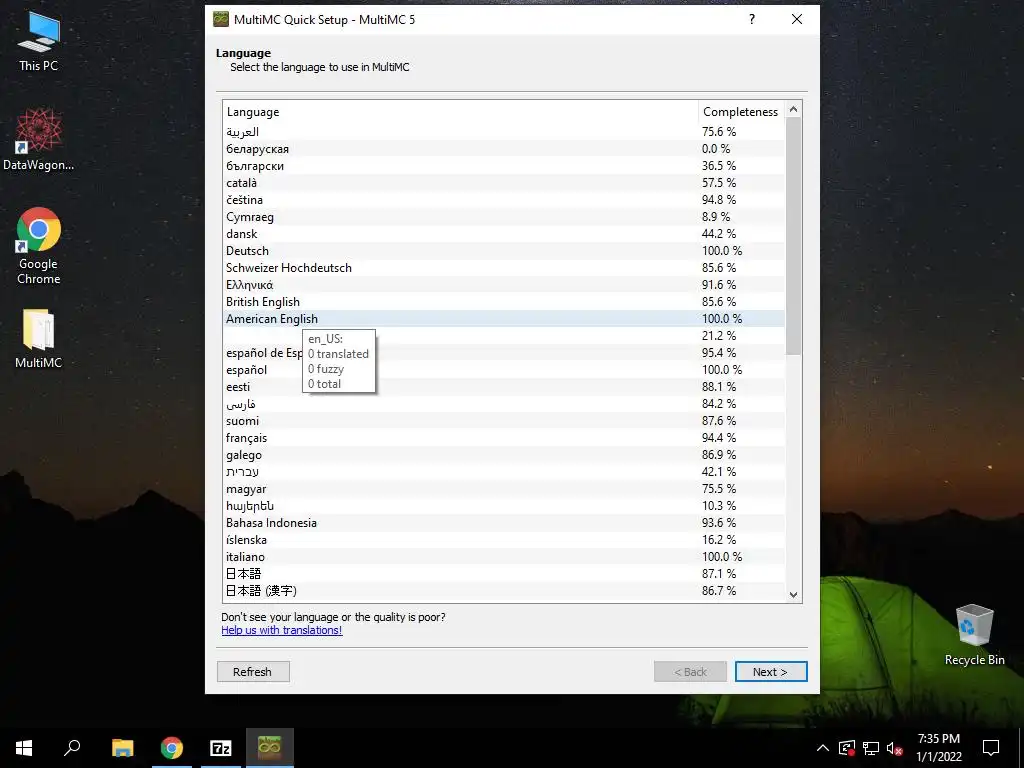The height and width of the screenshot is (768, 1024).
Task: Select eesti language row
Action: (504, 387)
